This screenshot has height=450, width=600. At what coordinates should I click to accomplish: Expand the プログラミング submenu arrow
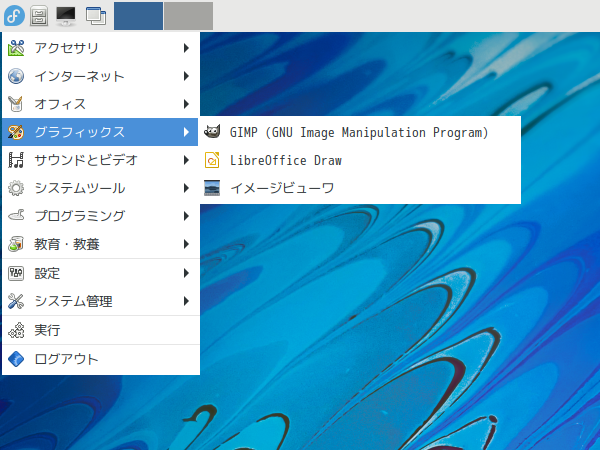point(186,216)
